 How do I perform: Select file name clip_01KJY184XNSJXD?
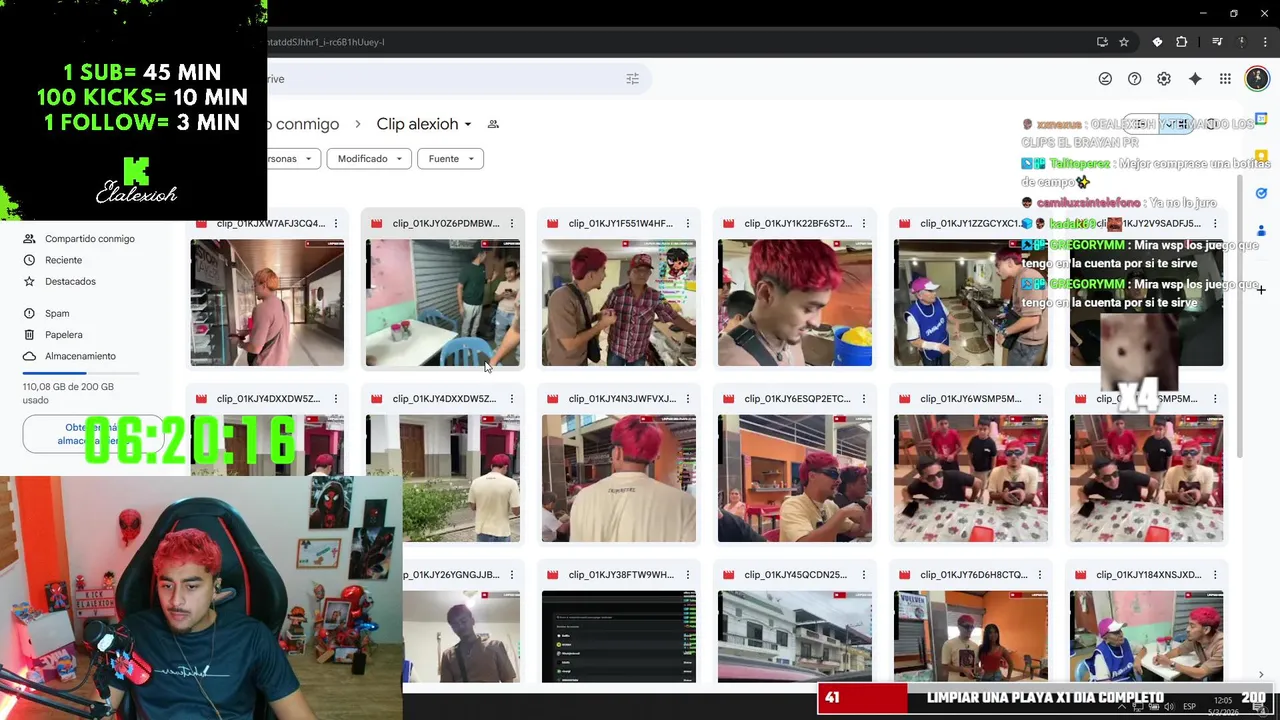(x=1148, y=575)
